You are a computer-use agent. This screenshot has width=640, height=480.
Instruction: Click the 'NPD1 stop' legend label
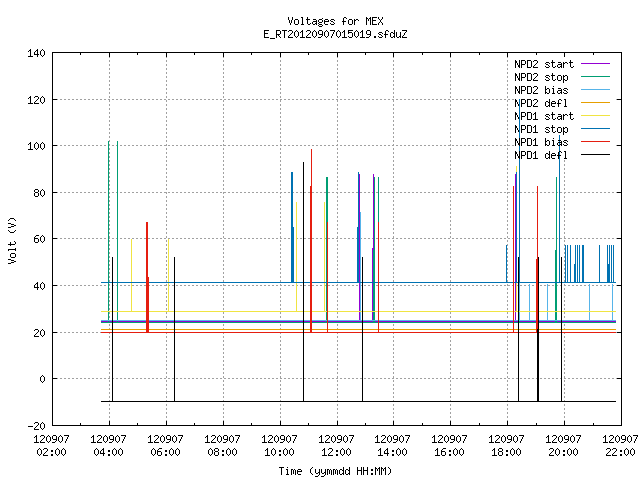[541, 129]
